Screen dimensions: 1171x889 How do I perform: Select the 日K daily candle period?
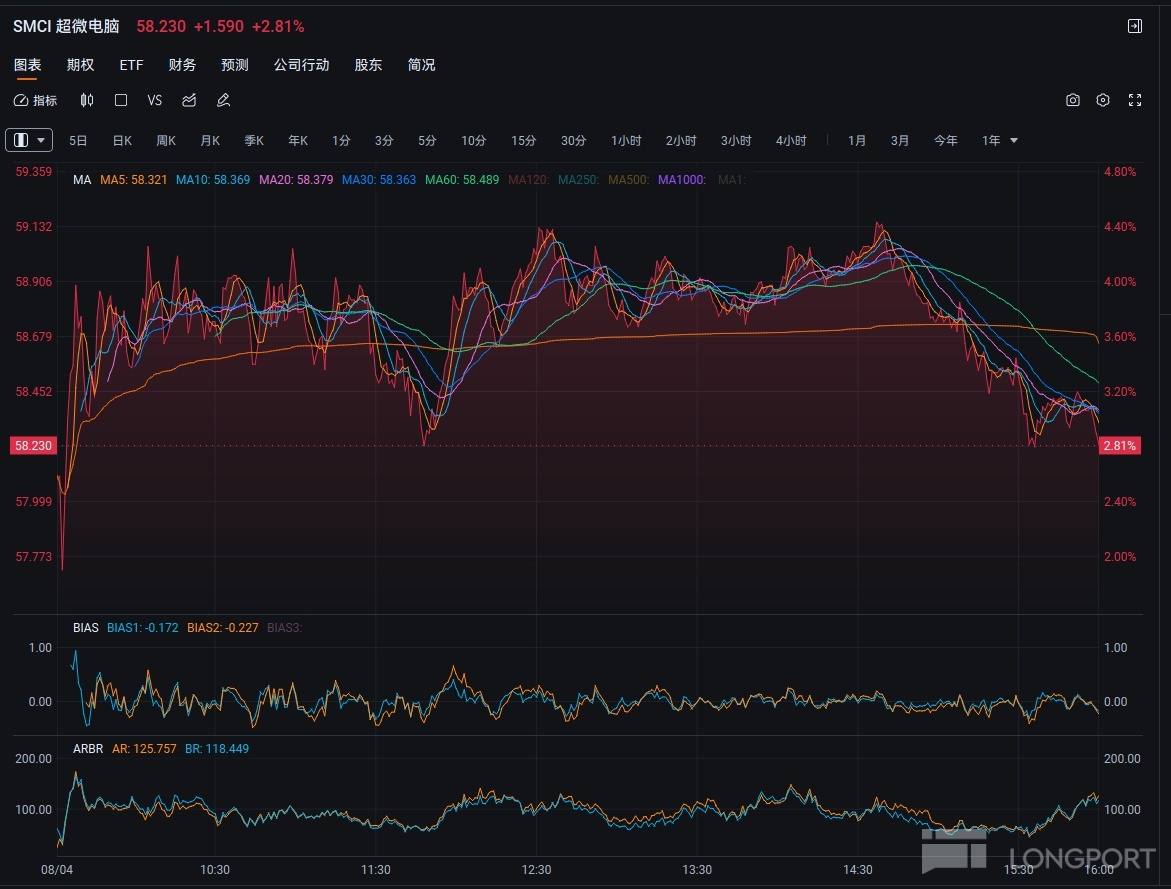tap(122, 140)
